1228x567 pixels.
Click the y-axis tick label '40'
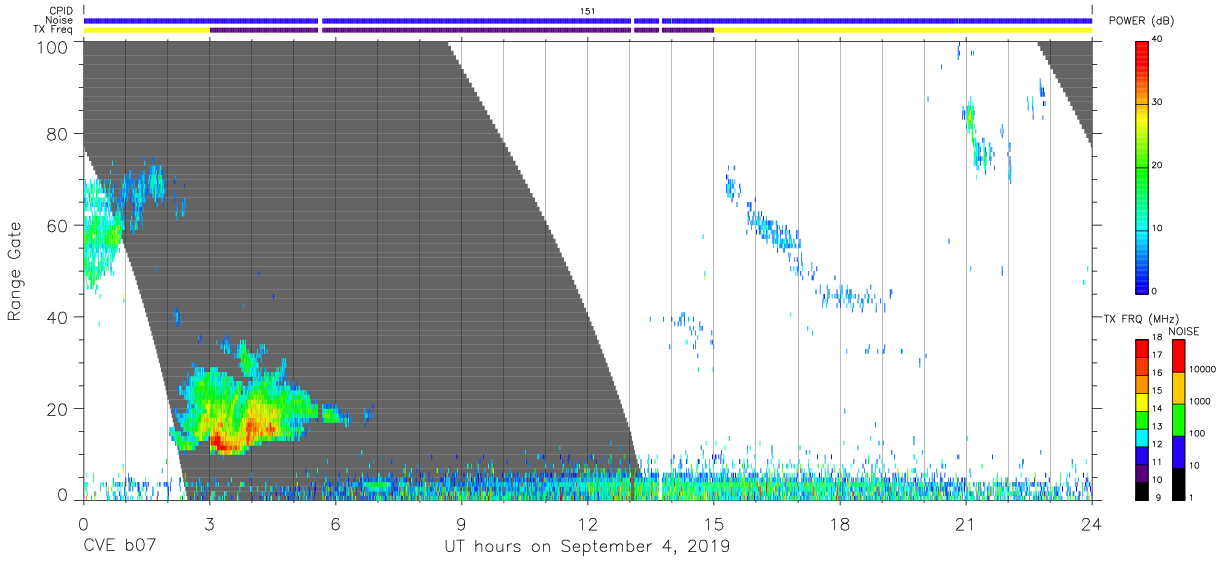(56, 317)
